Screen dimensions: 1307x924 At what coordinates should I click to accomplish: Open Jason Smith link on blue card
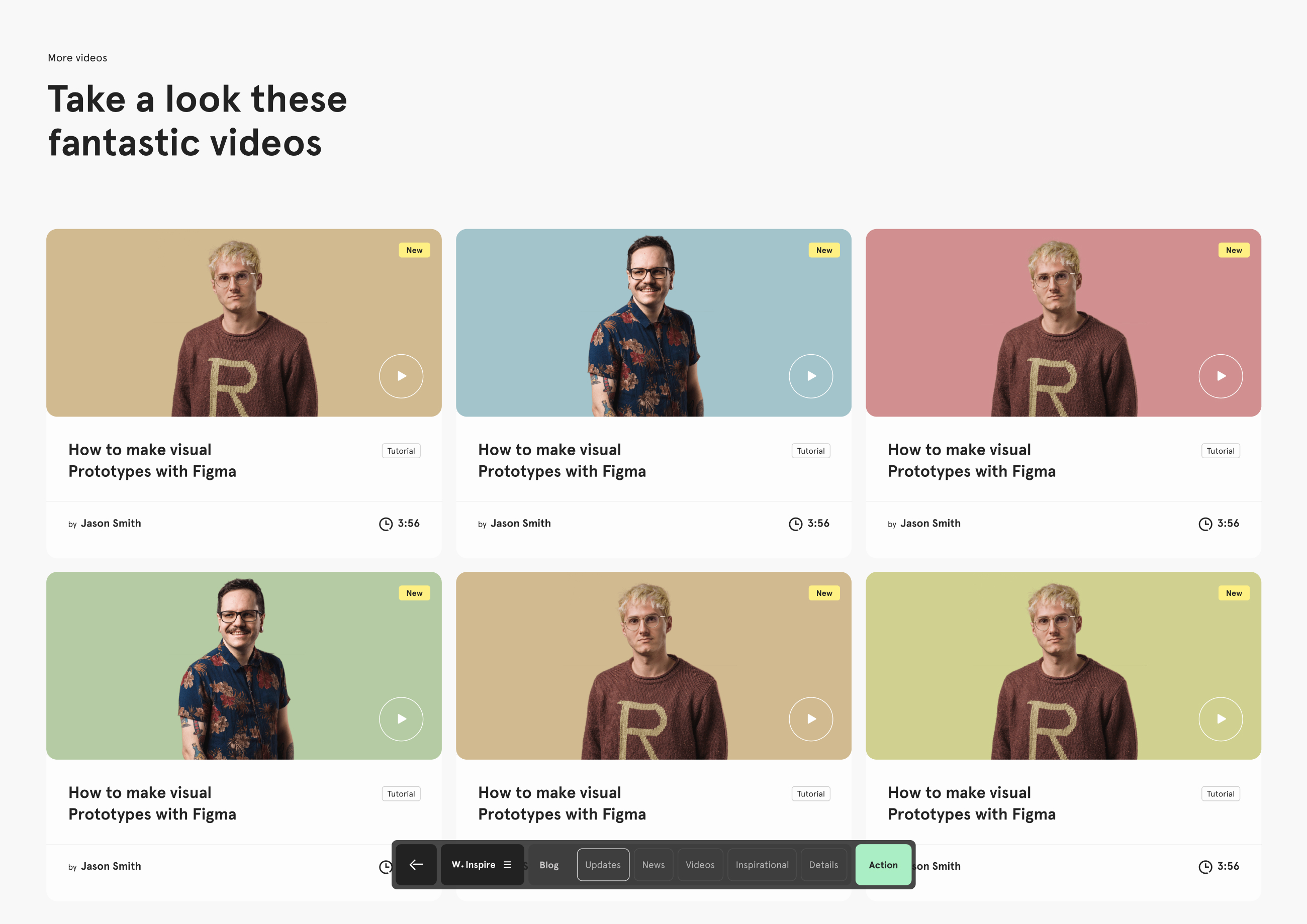[x=520, y=523]
